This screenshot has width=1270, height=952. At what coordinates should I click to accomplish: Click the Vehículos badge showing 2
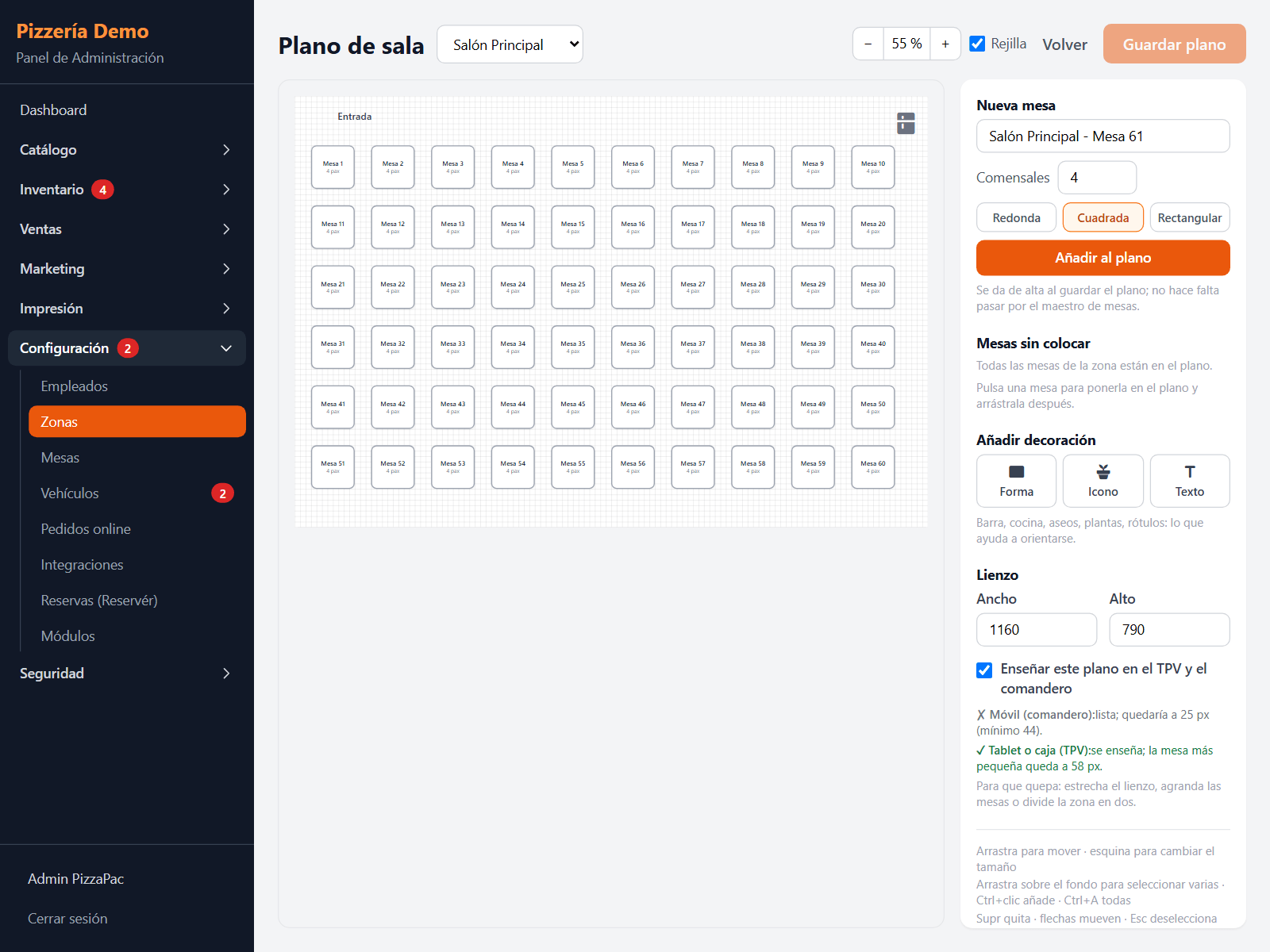click(222, 493)
